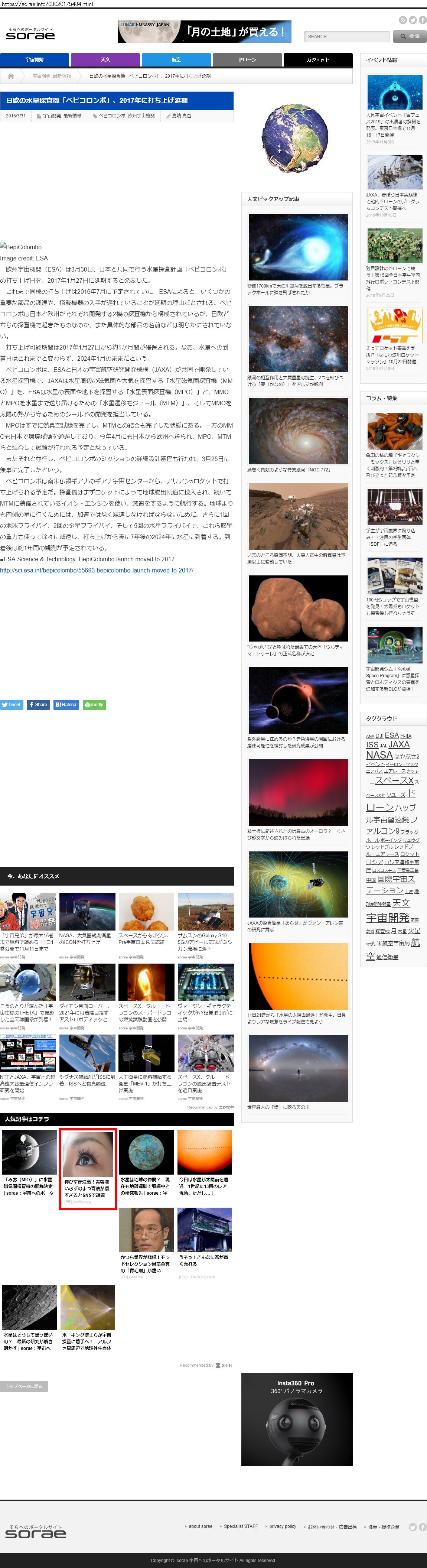Open the NASA tag in the tag cloud

[x=379, y=755]
